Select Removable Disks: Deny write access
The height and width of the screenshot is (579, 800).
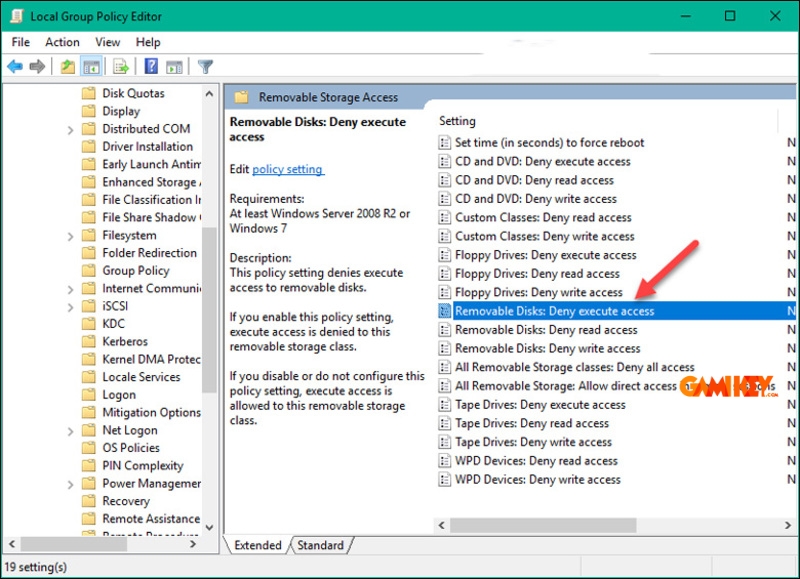coord(547,348)
